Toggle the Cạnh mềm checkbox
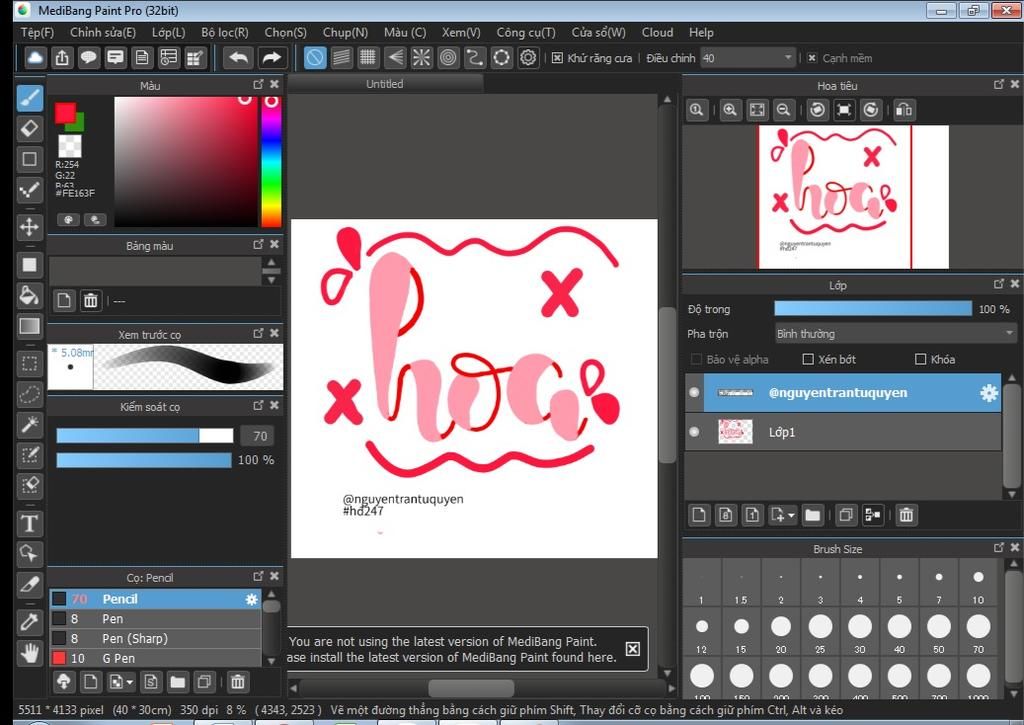Viewport: 1024px width, 725px height. click(x=812, y=58)
